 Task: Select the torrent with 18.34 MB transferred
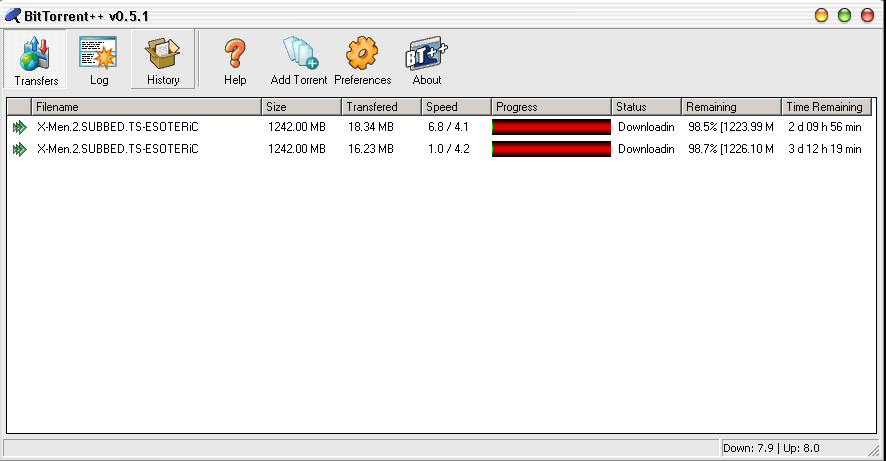(x=440, y=127)
